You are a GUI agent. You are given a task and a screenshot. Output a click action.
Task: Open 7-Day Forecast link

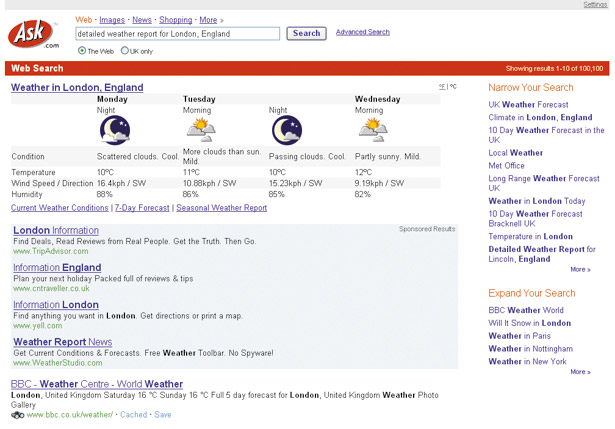tap(142, 208)
